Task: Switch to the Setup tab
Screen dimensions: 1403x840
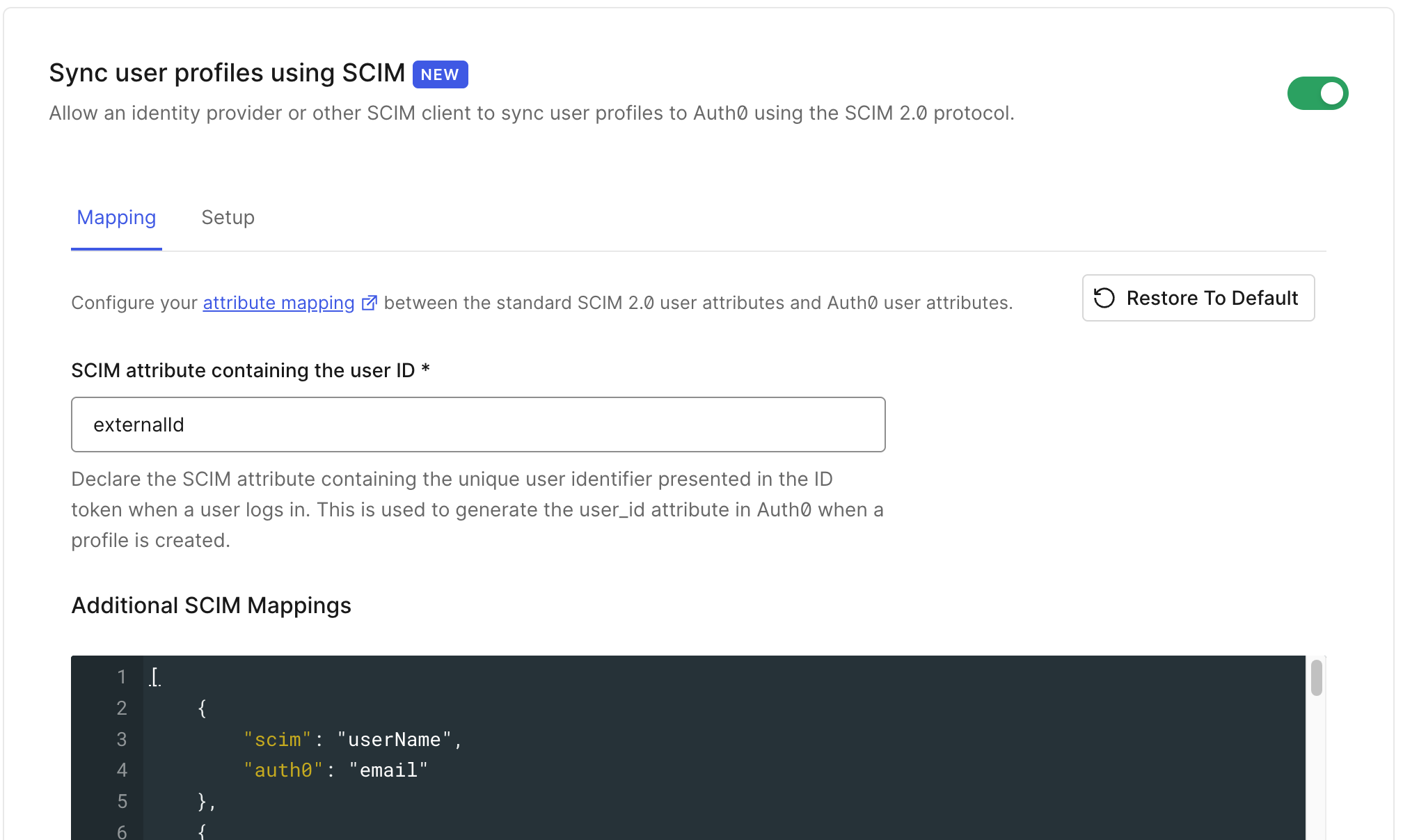Action: [x=228, y=218]
